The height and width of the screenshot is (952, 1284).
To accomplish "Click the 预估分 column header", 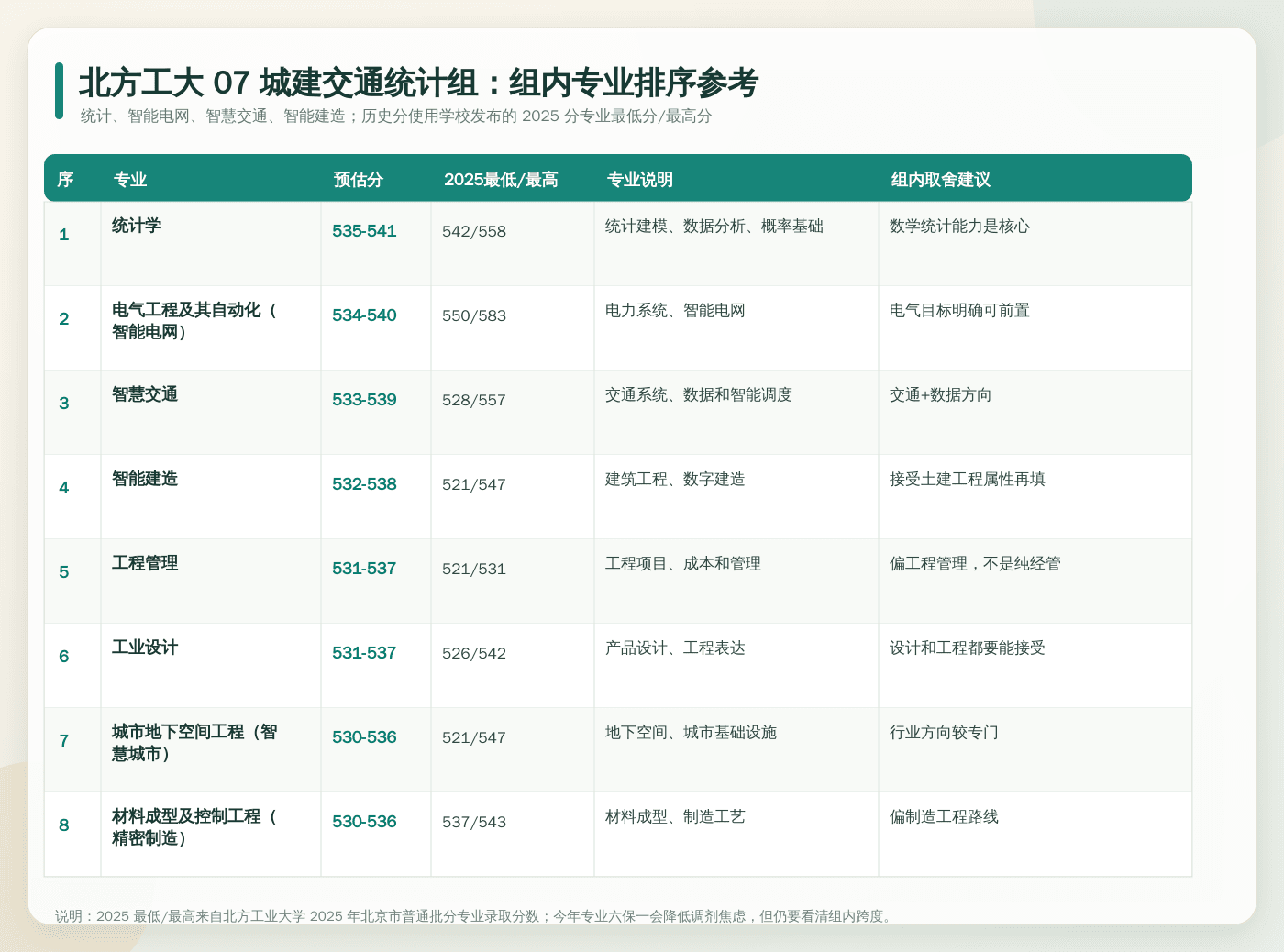I will pyautogui.click(x=359, y=179).
